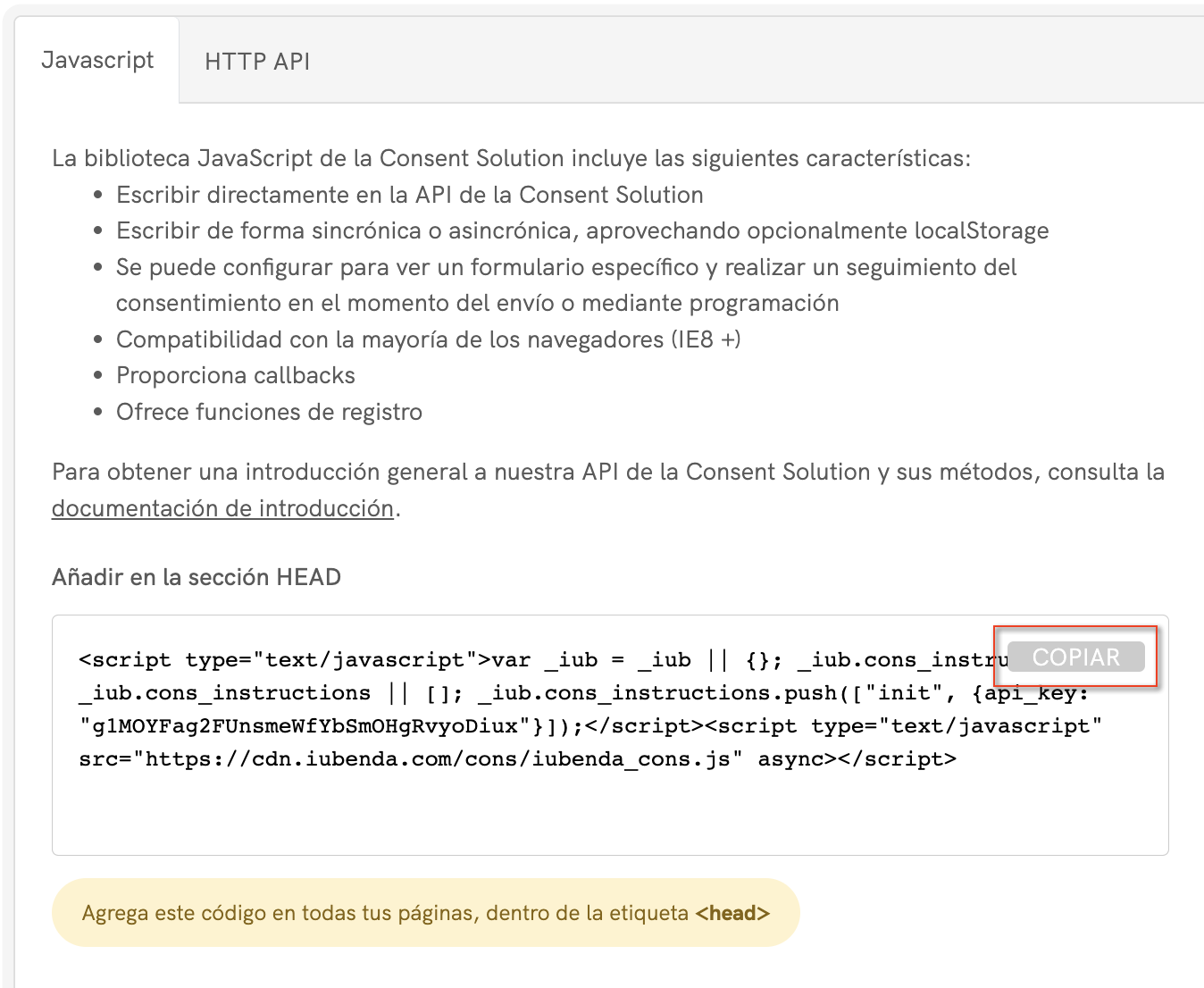Click the bullet about localStorage support
Image resolution: width=1204 pixels, height=988 pixels.
click(582, 230)
